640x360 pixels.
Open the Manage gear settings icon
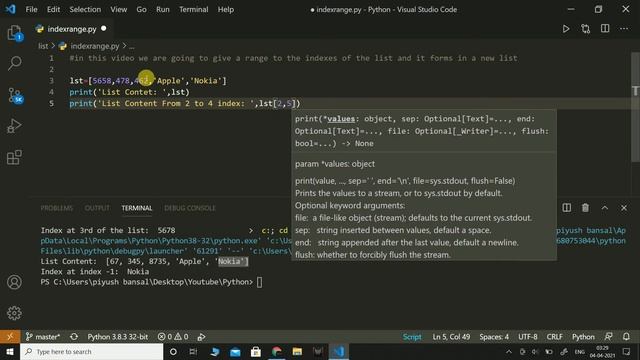point(14,313)
